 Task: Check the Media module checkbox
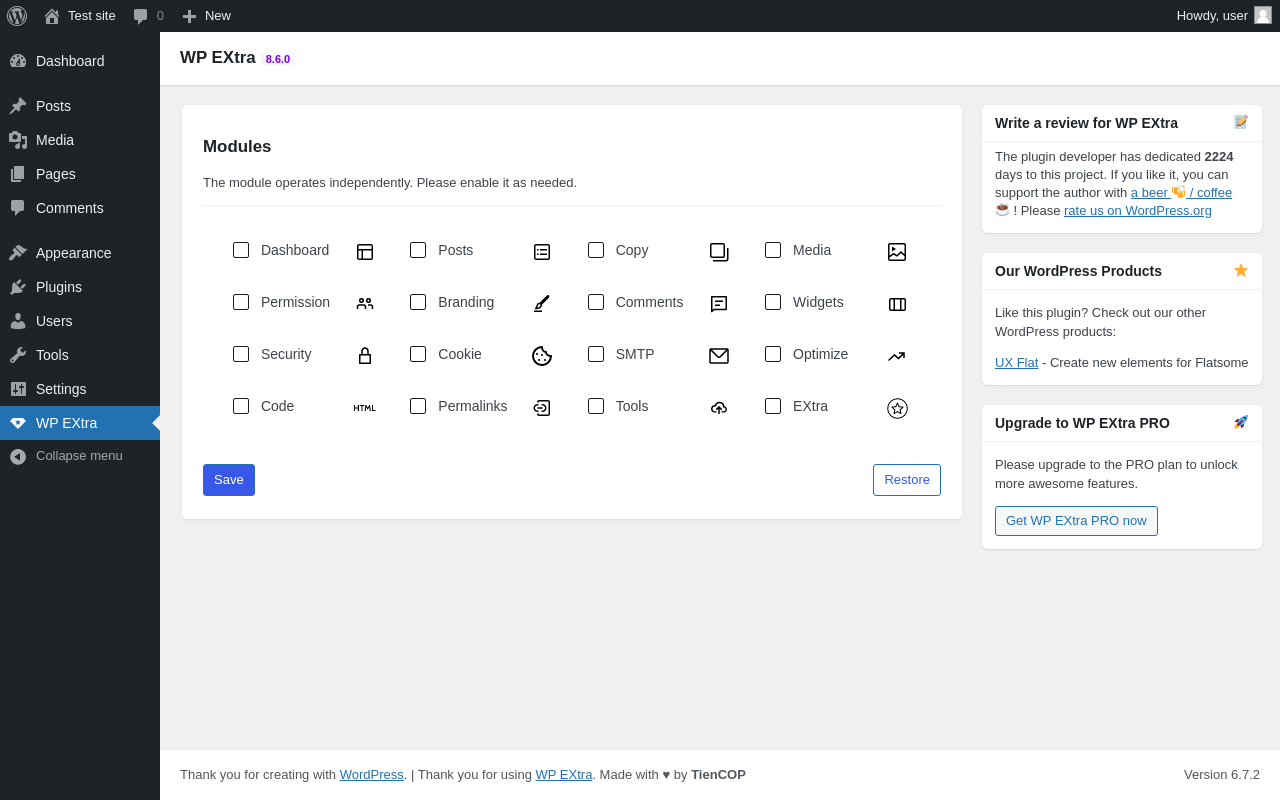tap(773, 250)
